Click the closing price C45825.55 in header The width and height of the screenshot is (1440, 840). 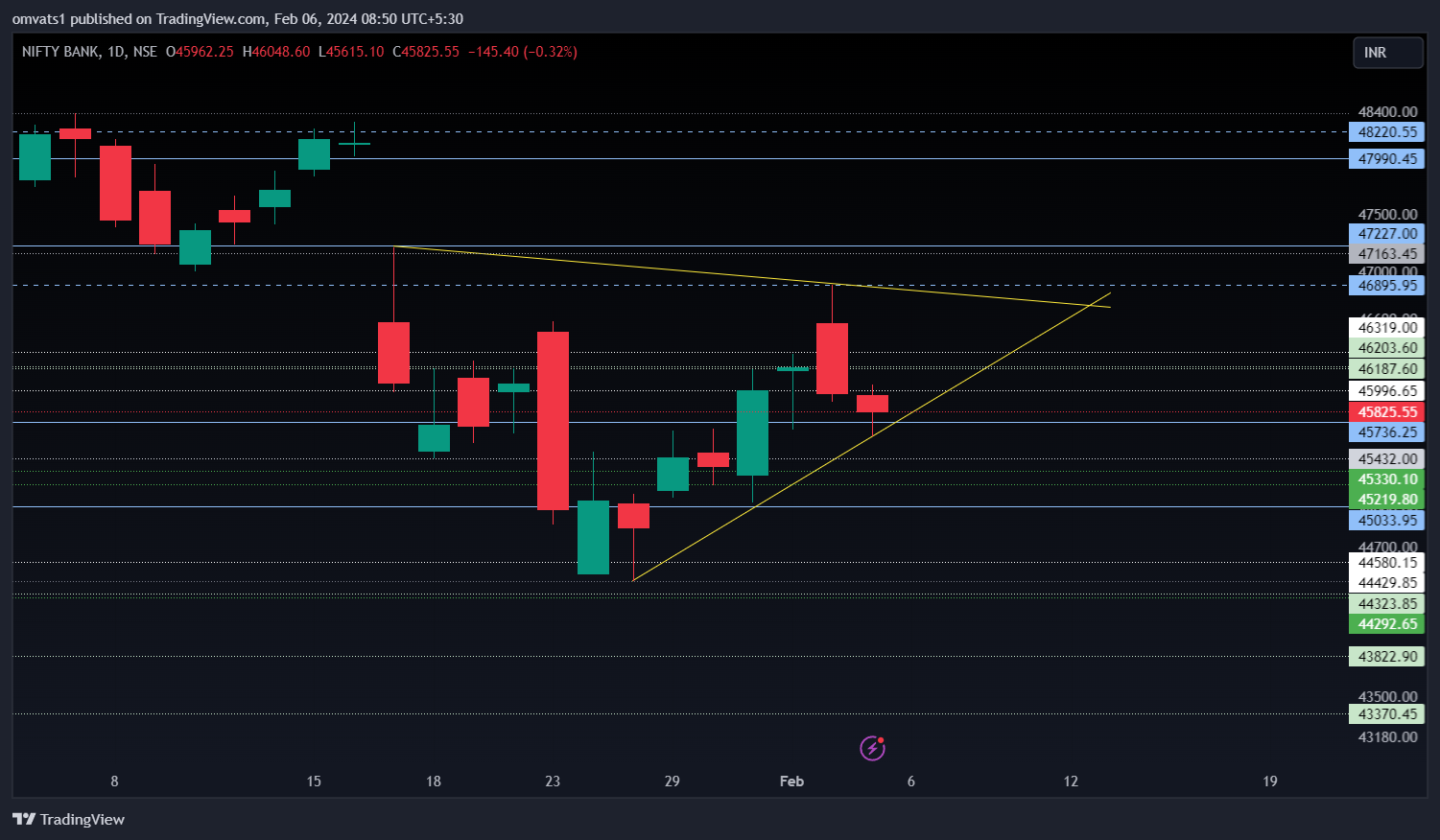[426, 52]
